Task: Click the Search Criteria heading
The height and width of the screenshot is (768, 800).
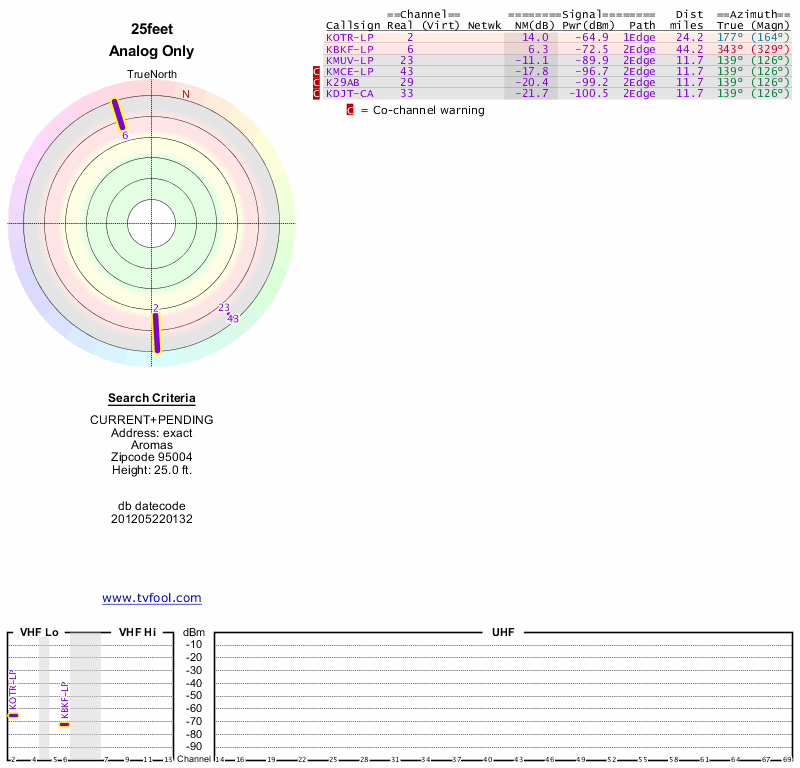Action: 152,398
